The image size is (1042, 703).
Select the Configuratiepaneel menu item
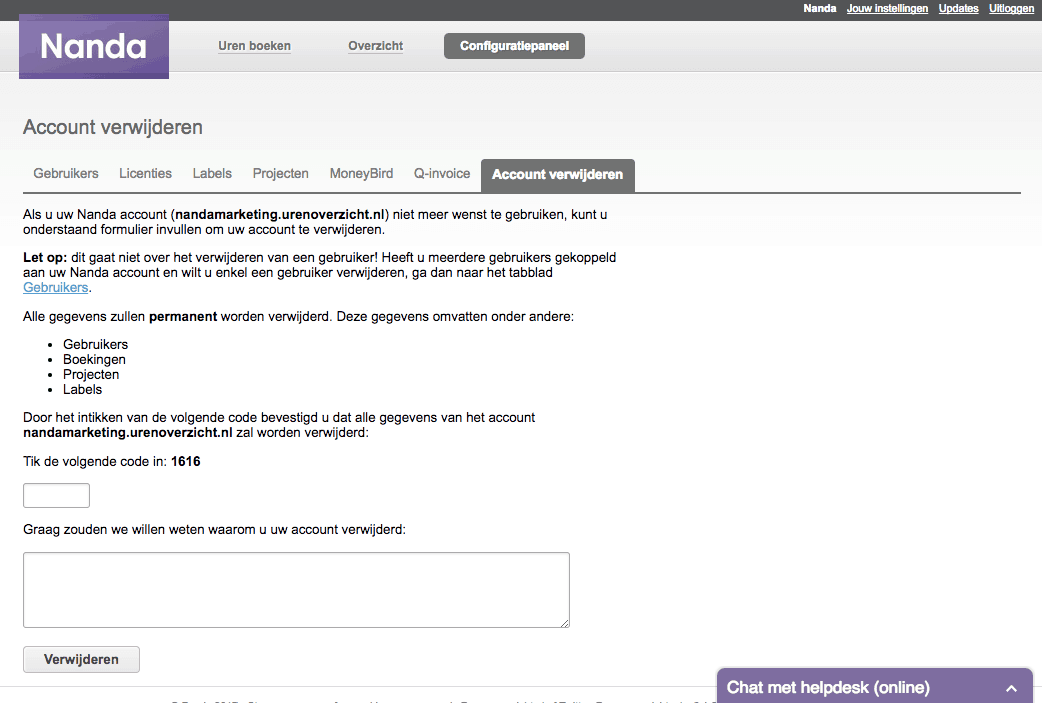pos(514,46)
